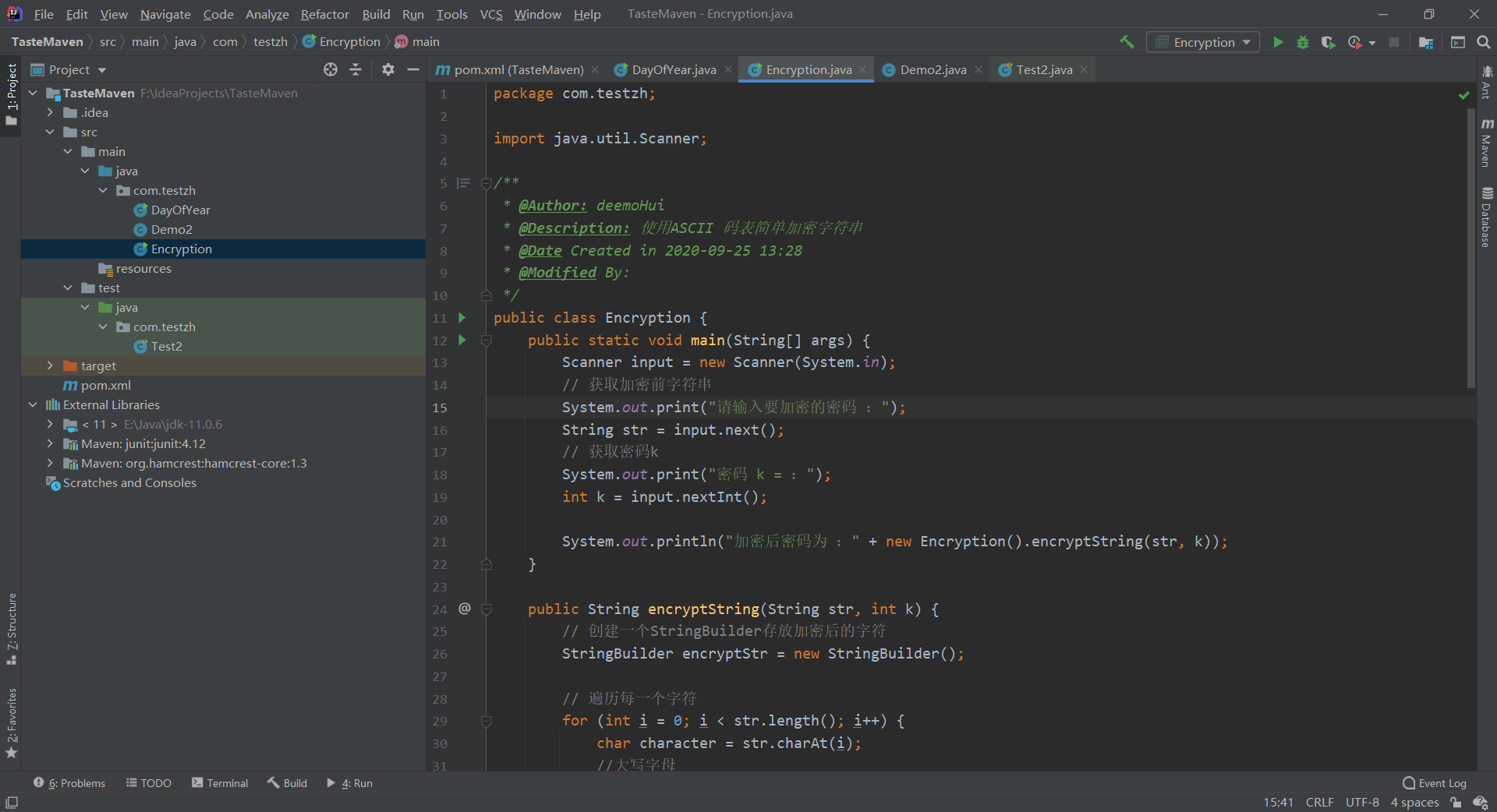Image resolution: width=1497 pixels, height=812 pixels.
Task: Click the run anything terminal-window icon
Action: [1457, 42]
